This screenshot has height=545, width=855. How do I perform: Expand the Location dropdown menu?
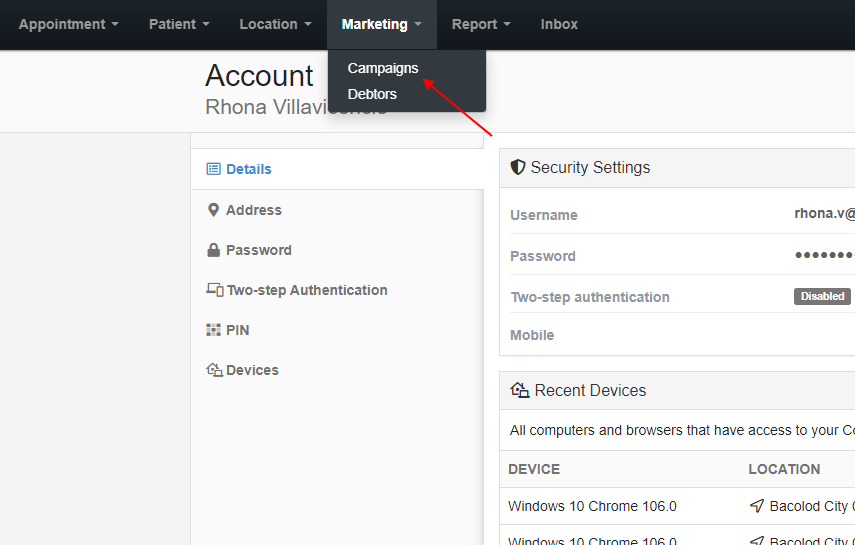(275, 24)
